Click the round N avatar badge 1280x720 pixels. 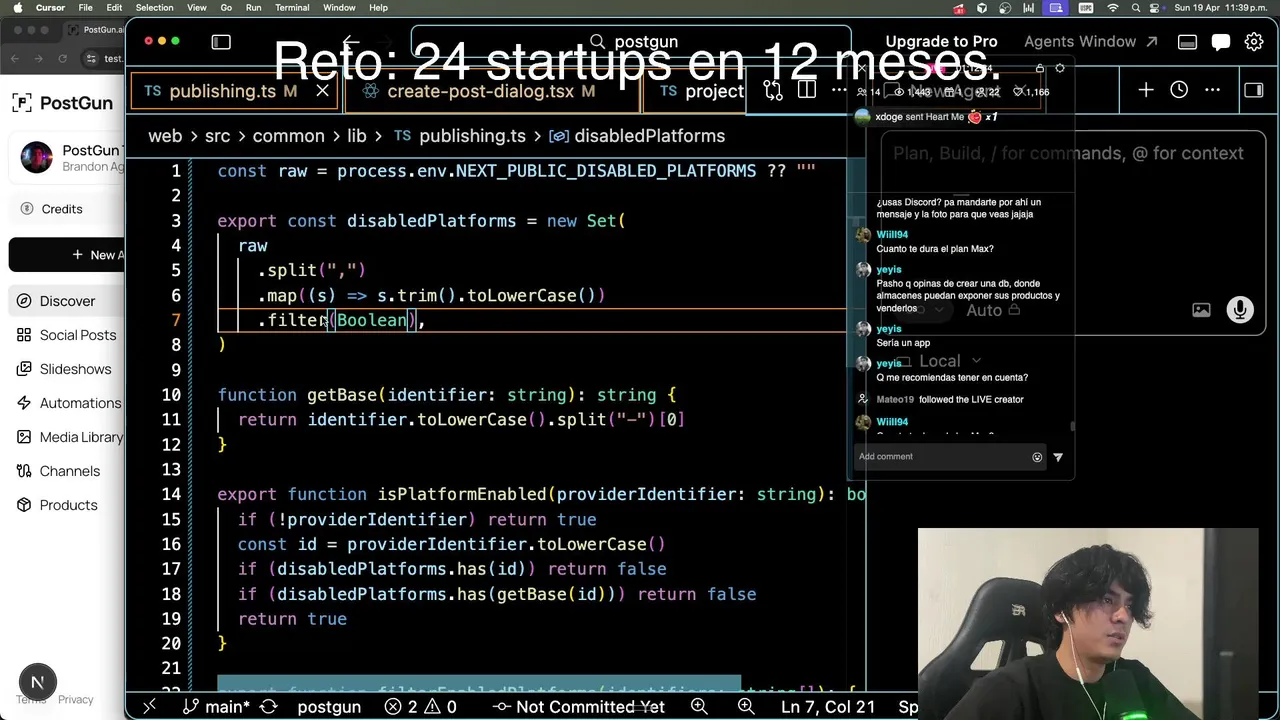coord(37,683)
